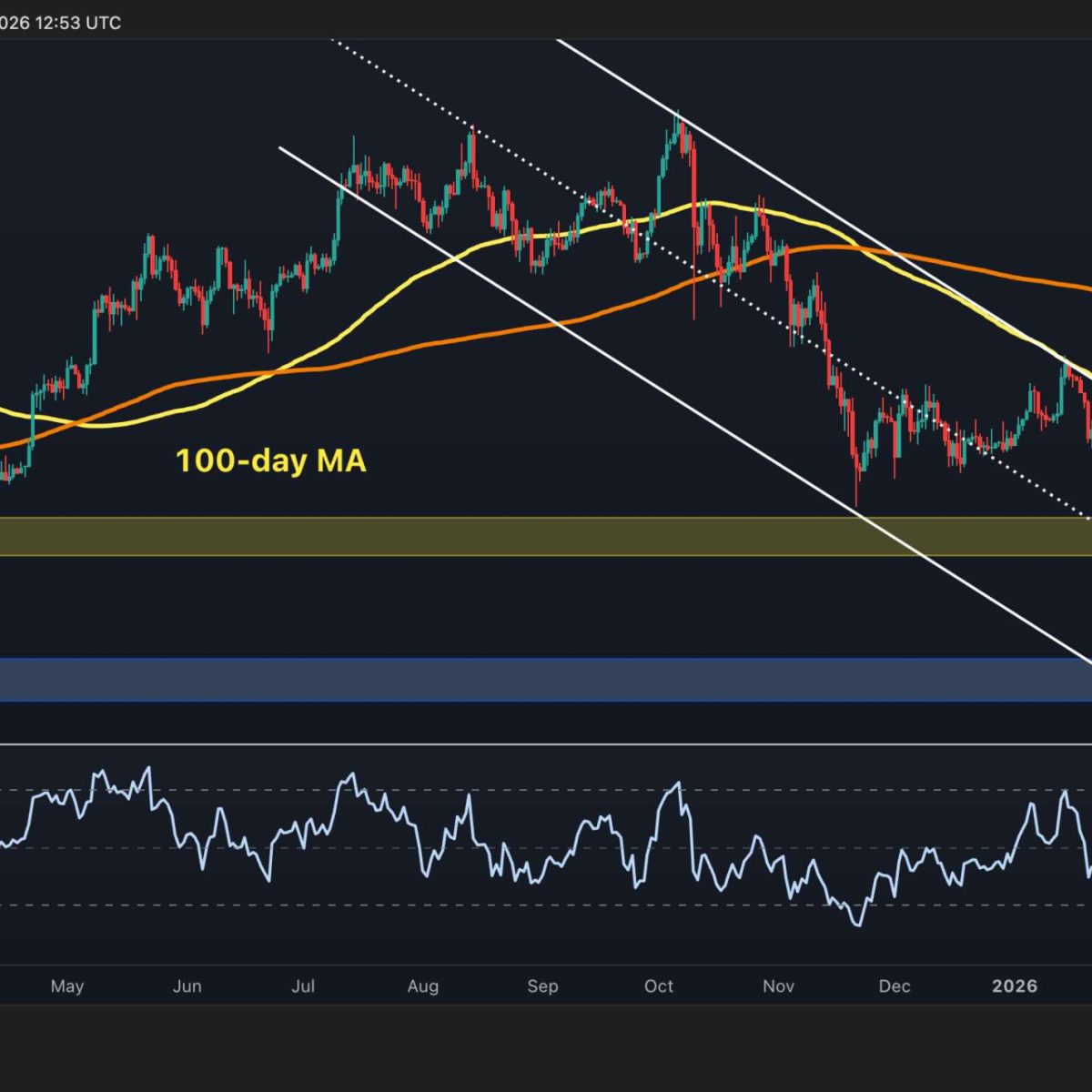The width and height of the screenshot is (1092, 1092).
Task: Click the Sep label on the time axis
Action: pos(542,986)
